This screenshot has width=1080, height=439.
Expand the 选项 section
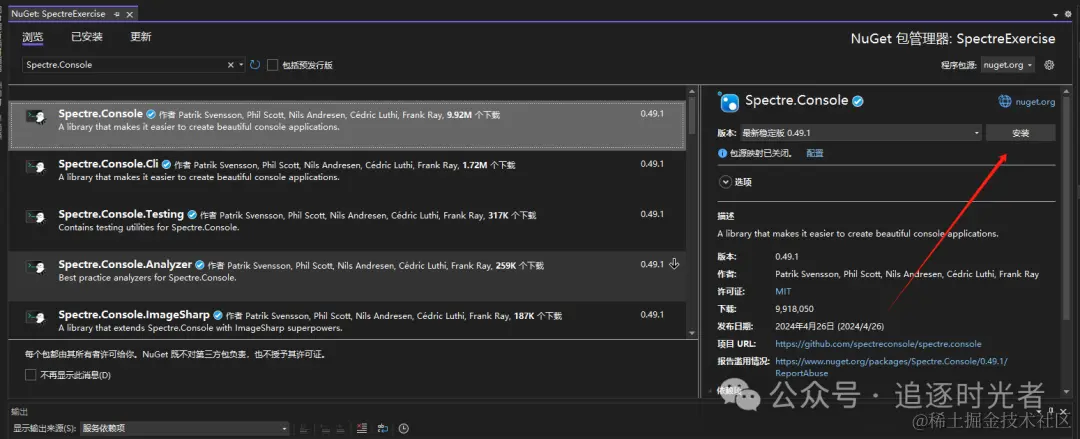pos(725,182)
